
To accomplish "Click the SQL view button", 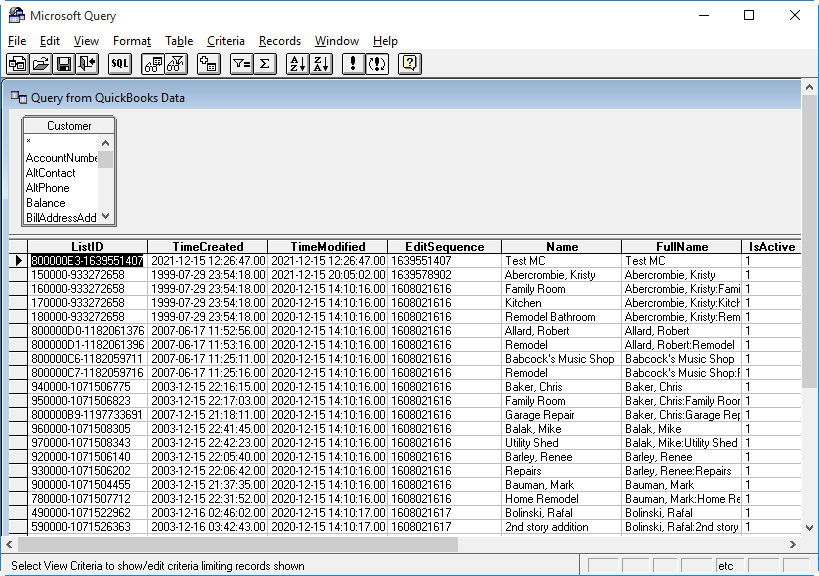I will (x=120, y=64).
